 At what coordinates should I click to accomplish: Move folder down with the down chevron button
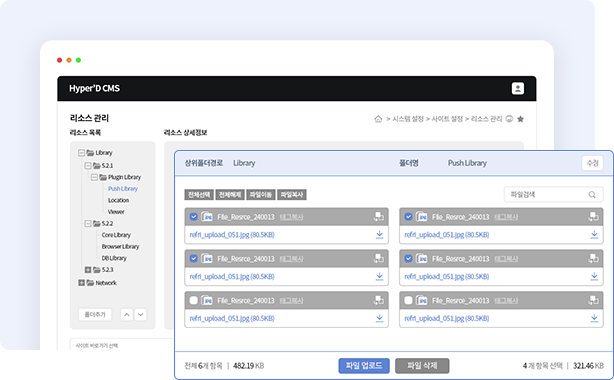click(x=141, y=315)
